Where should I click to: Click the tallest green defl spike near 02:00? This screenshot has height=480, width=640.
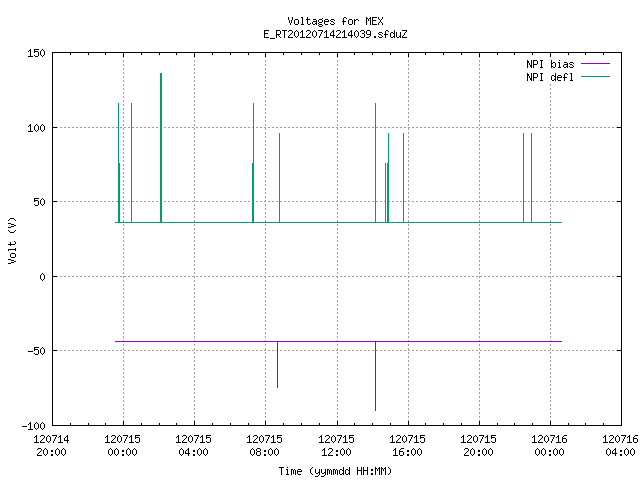(161, 148)
